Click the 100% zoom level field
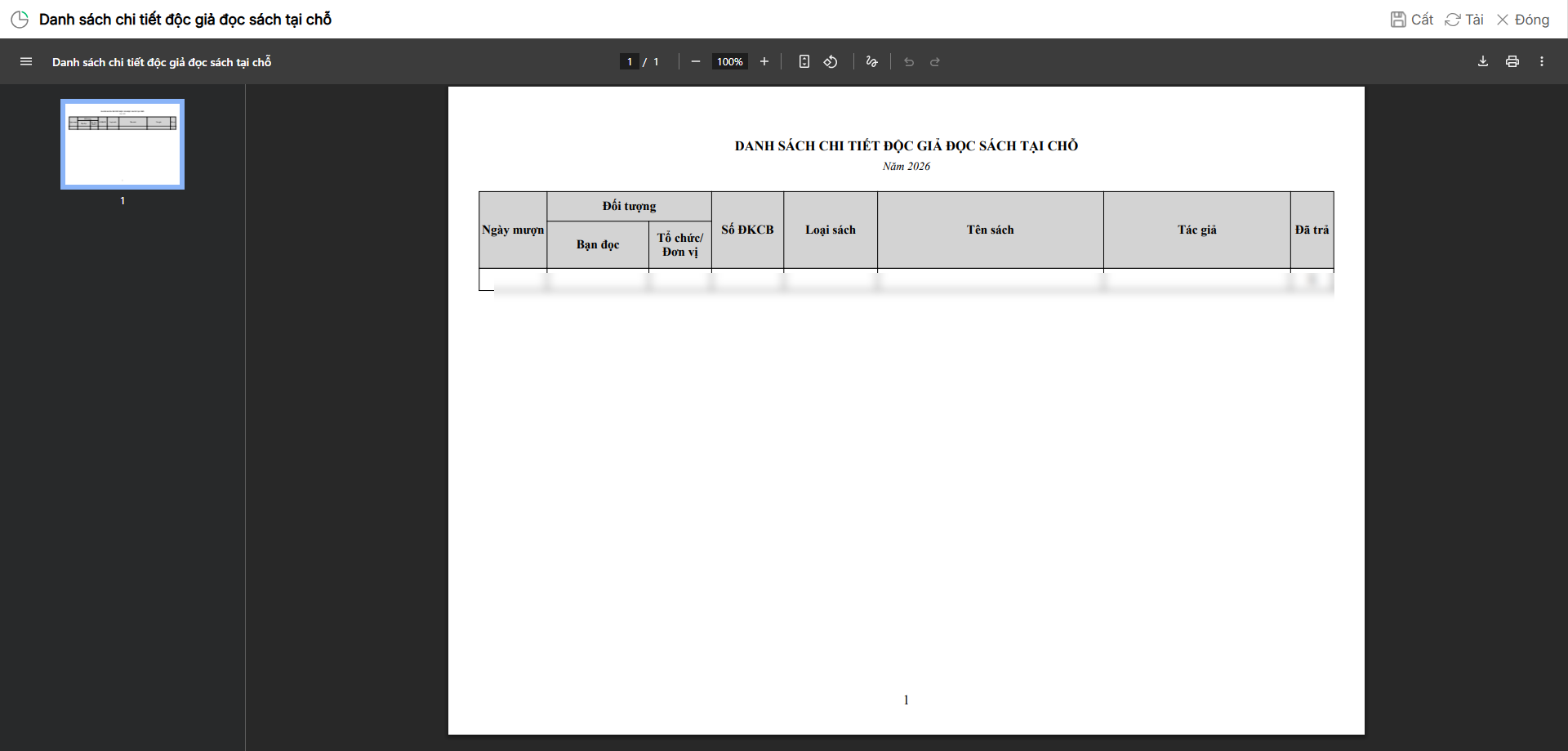The height and width of the screenshot is (751, 1568). point(729,62)
